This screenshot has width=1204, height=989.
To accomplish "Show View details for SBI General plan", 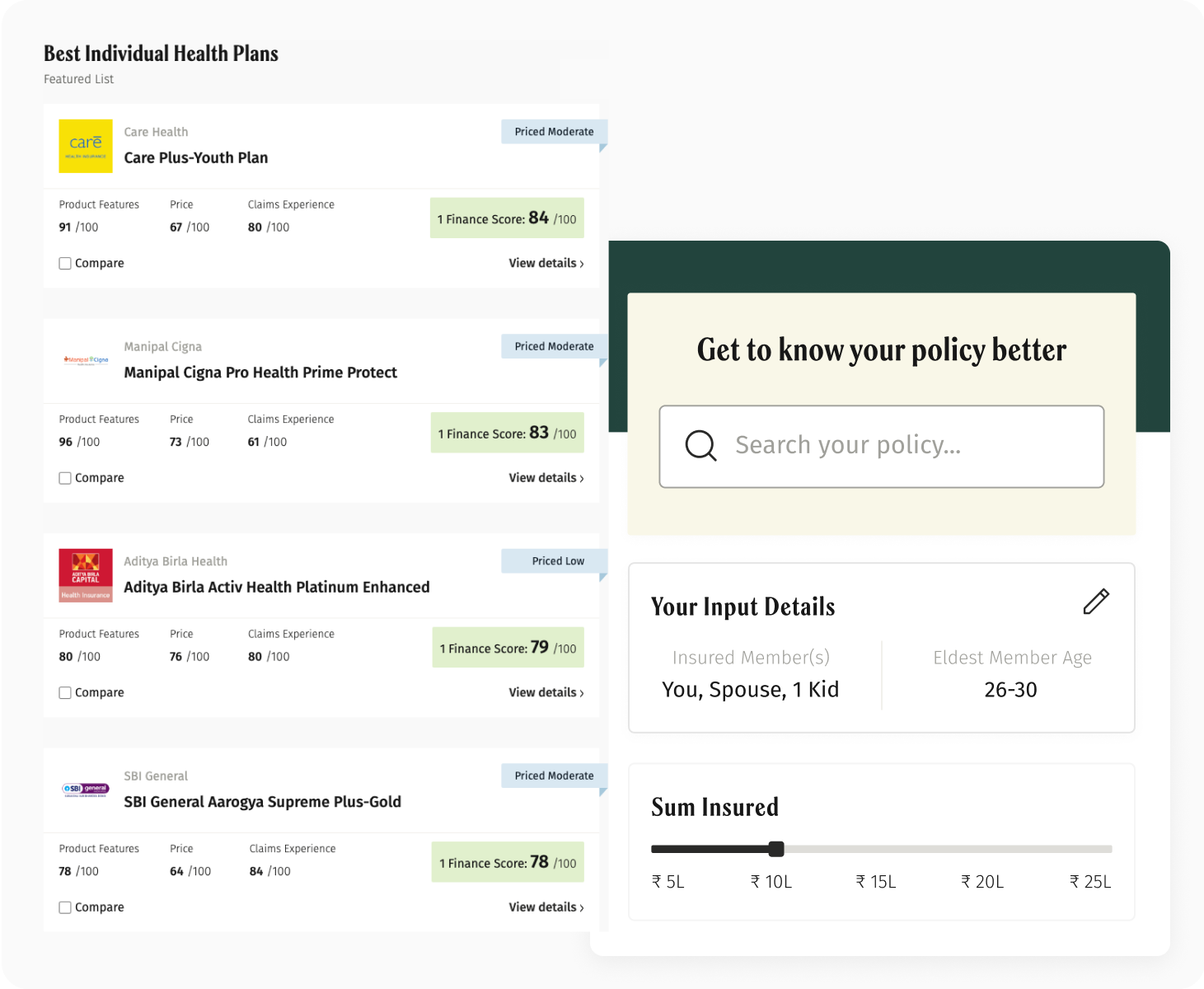I will tap(546, 907).
